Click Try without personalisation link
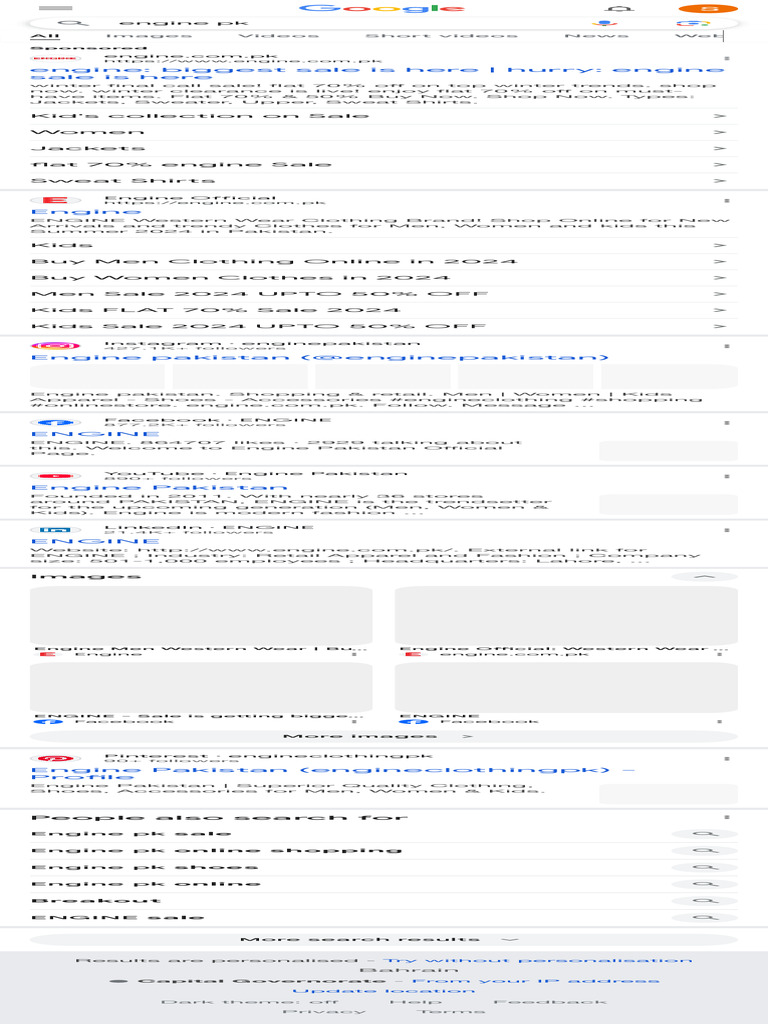Image resolution: width=768 pixels, height=1024 pixels. click(537, 960)
